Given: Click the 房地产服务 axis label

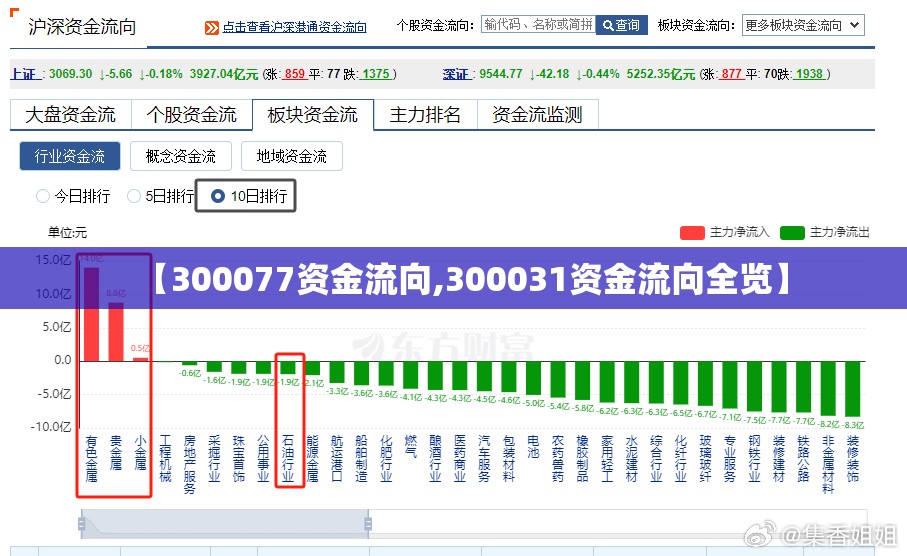Looking at the screenshot, I should click(x=190, y=465).
